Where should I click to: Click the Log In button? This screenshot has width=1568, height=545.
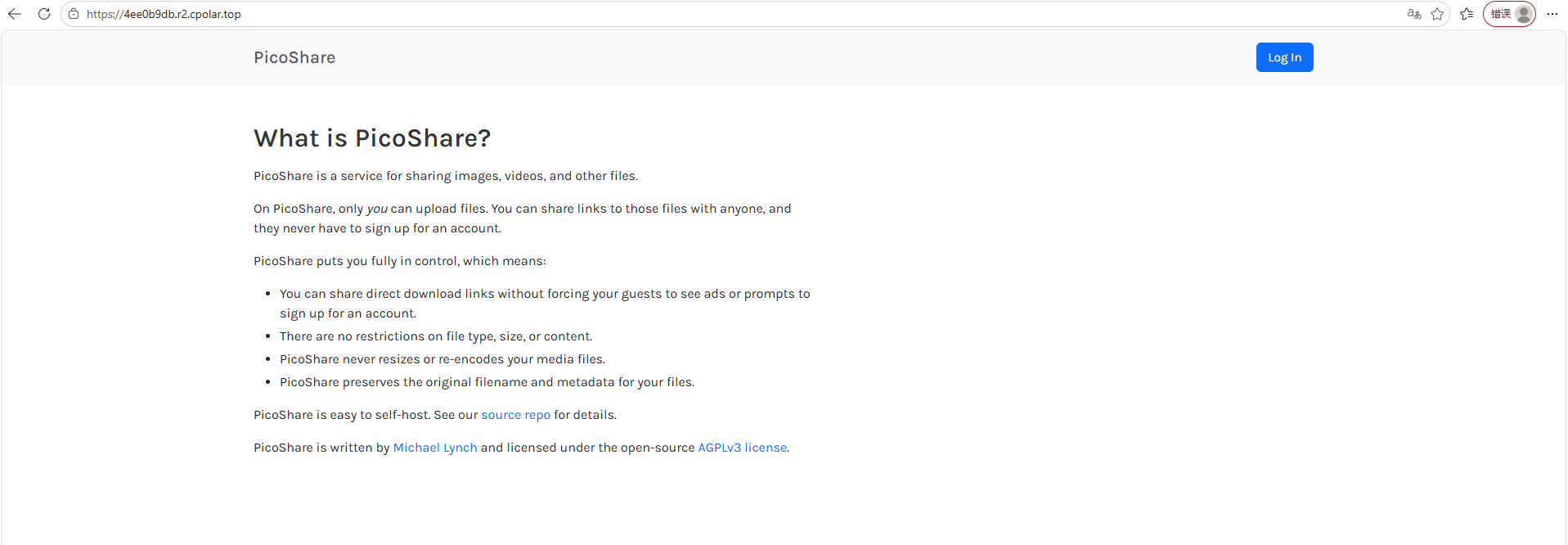pyautogui.click(x=1284, y=57)
